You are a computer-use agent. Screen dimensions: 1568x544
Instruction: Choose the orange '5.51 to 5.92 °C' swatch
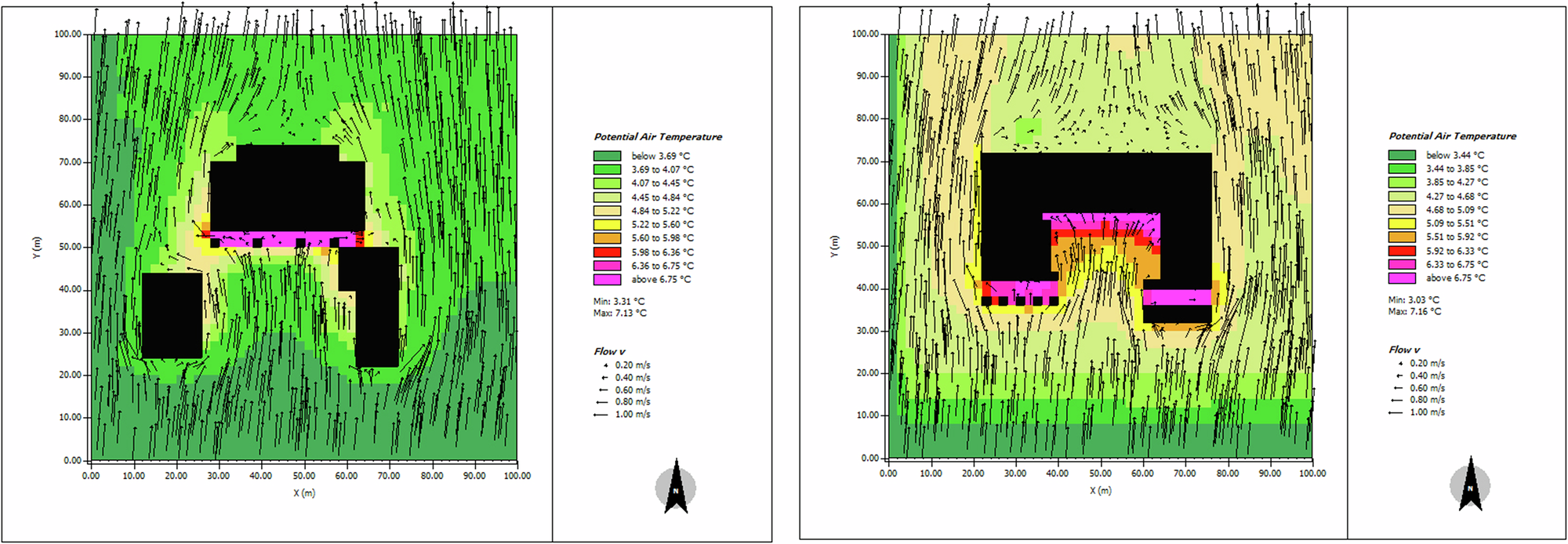click(1402, 237)
